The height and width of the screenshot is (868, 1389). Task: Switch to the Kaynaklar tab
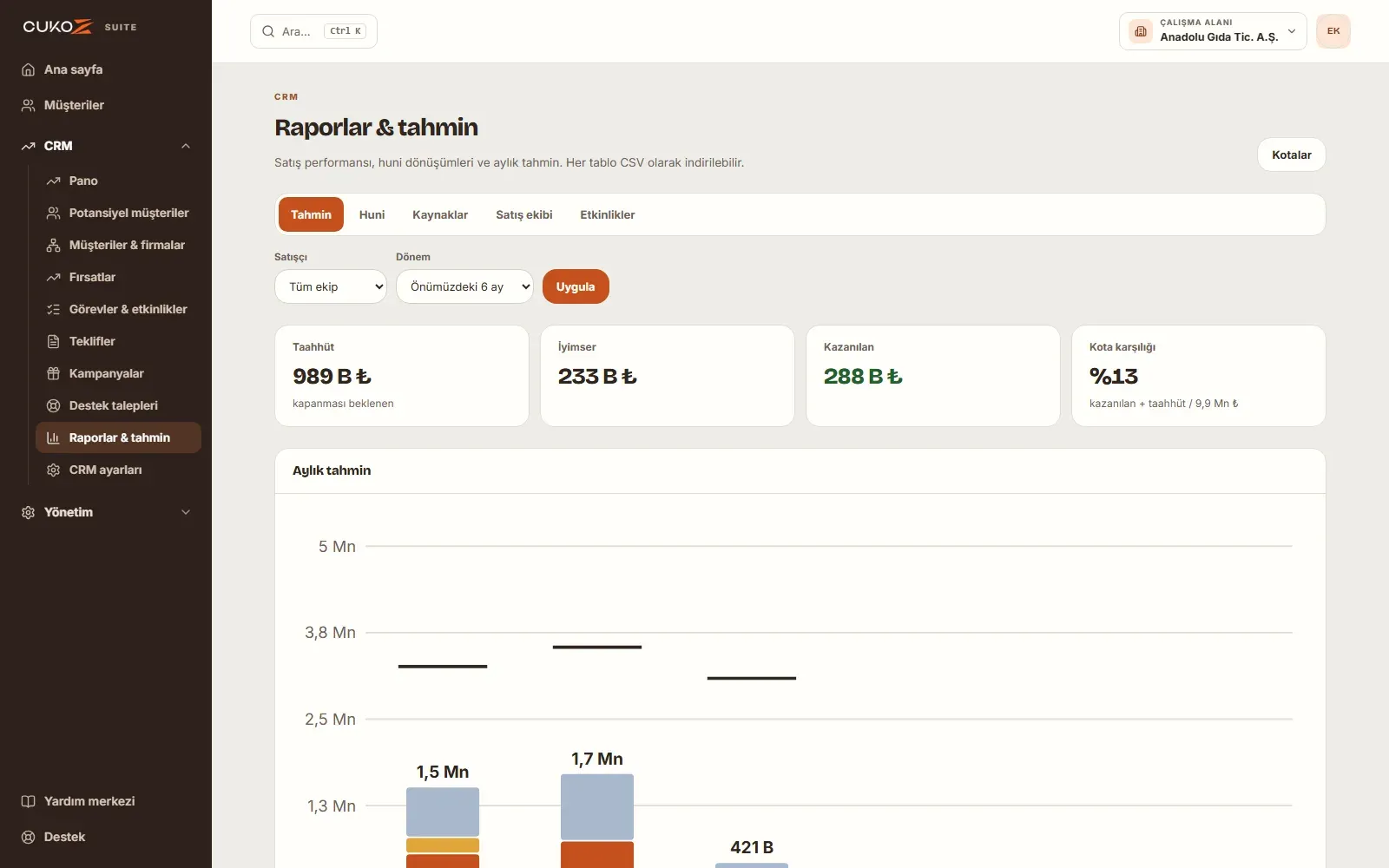(x=440, y=214)
